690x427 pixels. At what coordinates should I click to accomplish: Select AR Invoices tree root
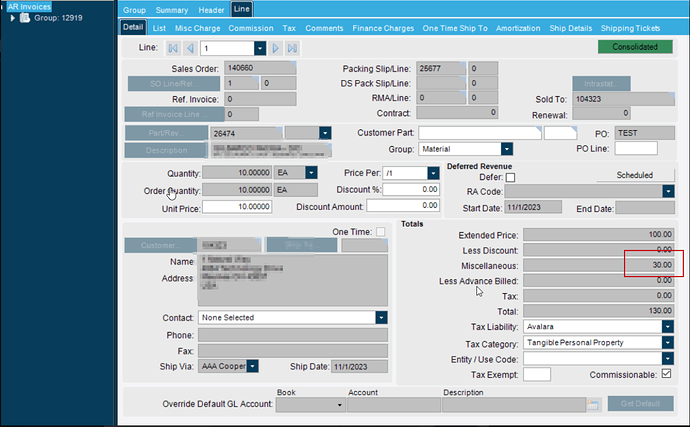pyautogui.click(x=29, y=7)
